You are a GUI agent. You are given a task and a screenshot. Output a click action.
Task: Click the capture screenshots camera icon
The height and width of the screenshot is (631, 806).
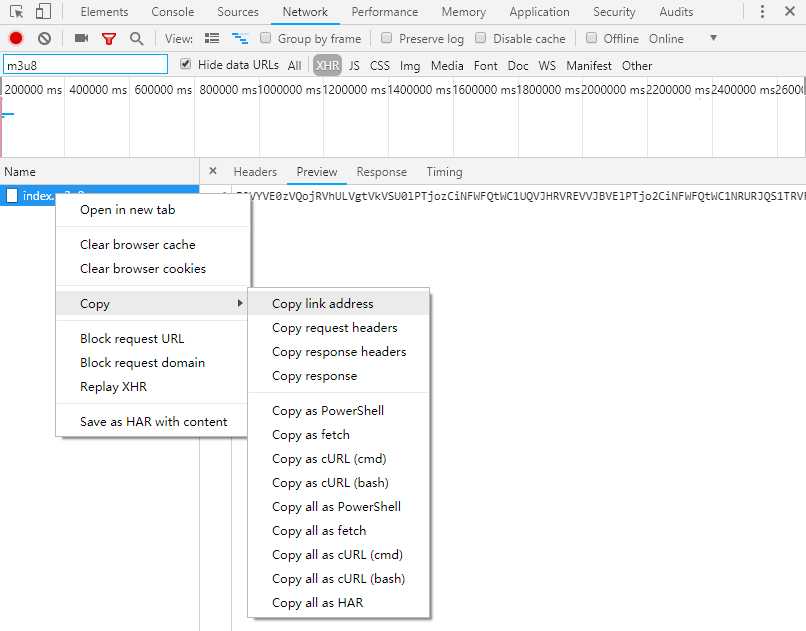pos(81,38)
